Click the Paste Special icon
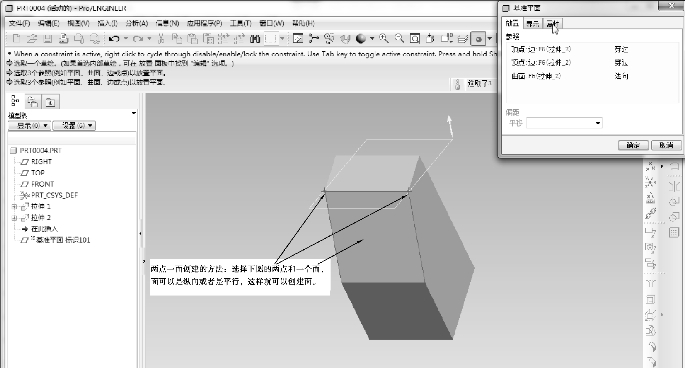This screenshot has width=685, height=368. click(x=208, y=39)
